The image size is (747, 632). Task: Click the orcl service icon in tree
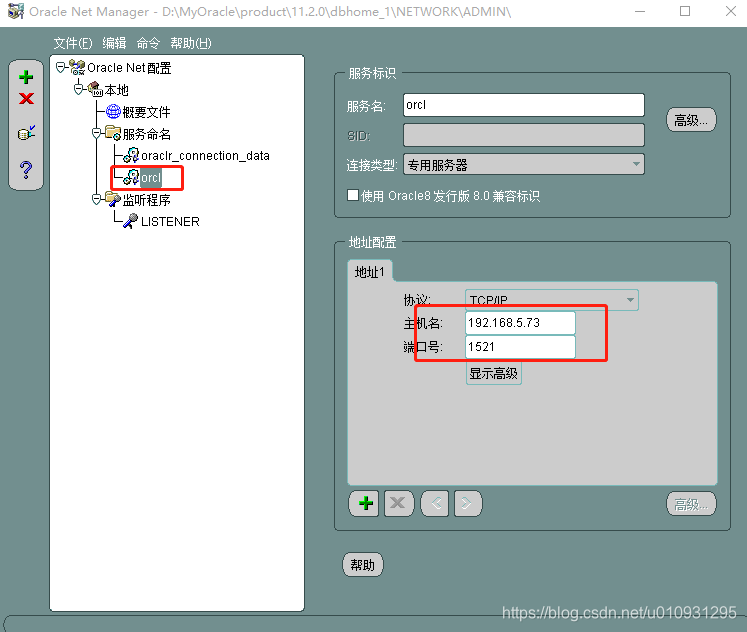click(x=131, y=177)
